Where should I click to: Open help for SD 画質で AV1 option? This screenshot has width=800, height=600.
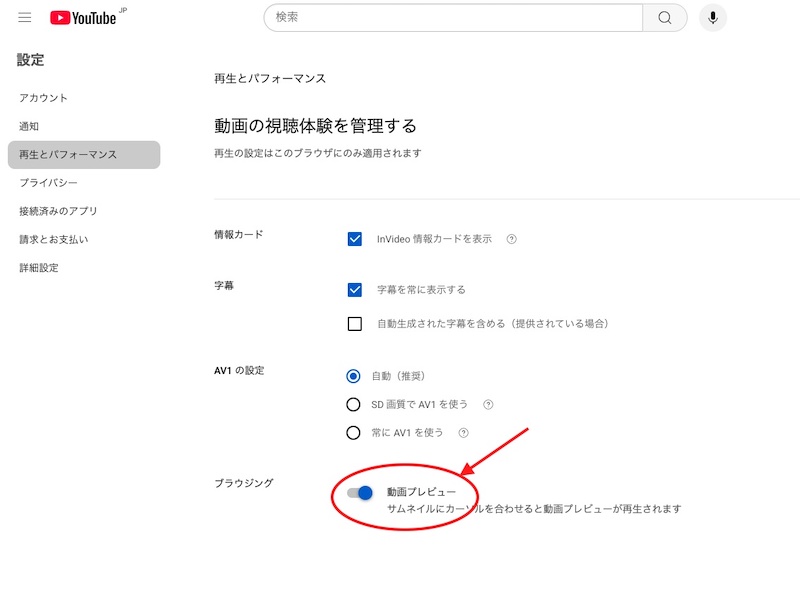coord(488,404)
